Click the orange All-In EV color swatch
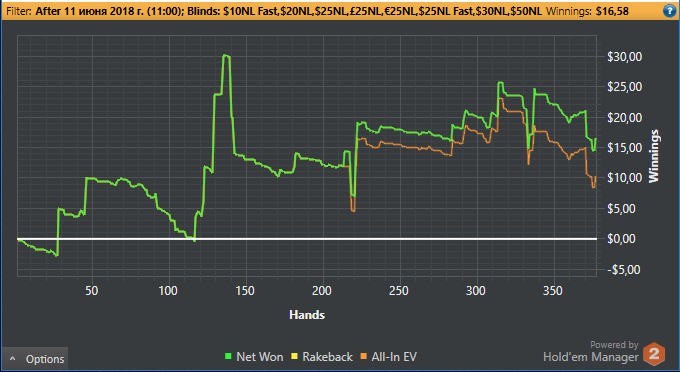 coord(363,356)
